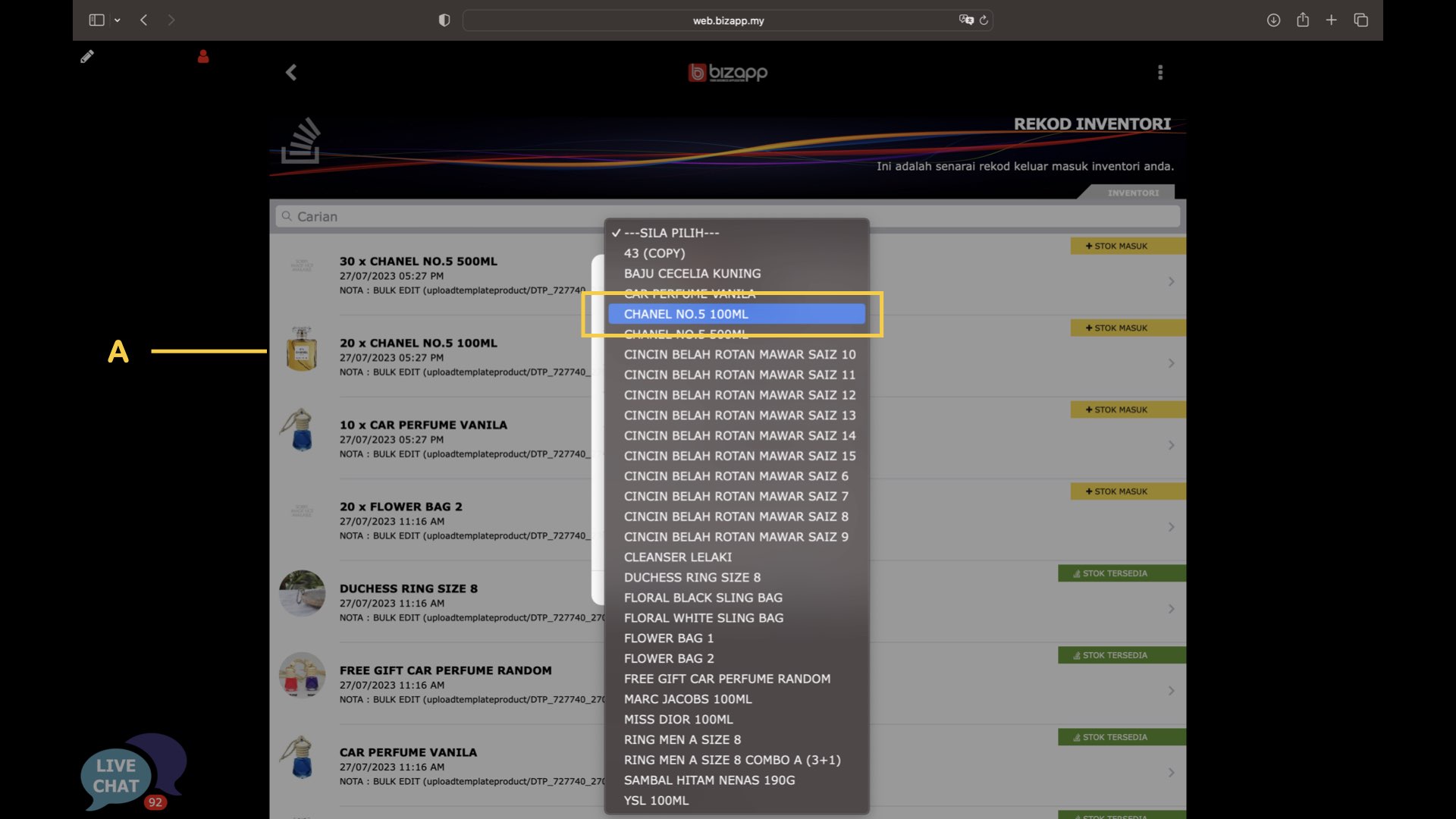Choose FLORAL BLACK SLING BAG option
The height and width of the screenshot is (819, 1456).
(737, 598)
